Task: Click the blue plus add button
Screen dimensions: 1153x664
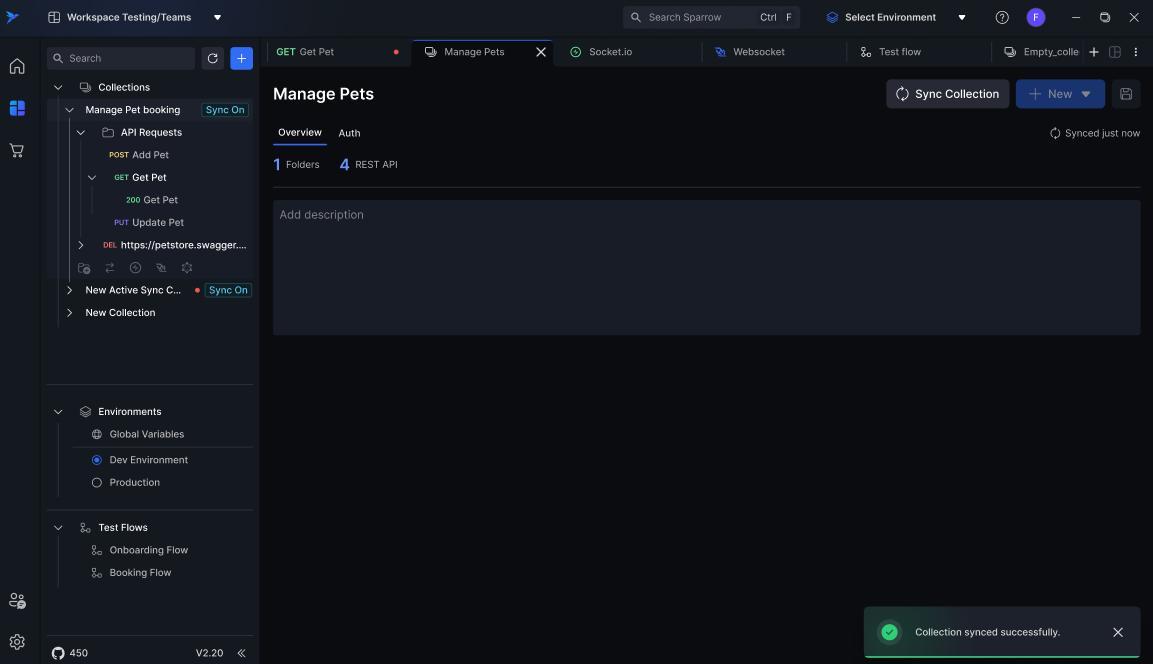Action: tap(241, 58)
